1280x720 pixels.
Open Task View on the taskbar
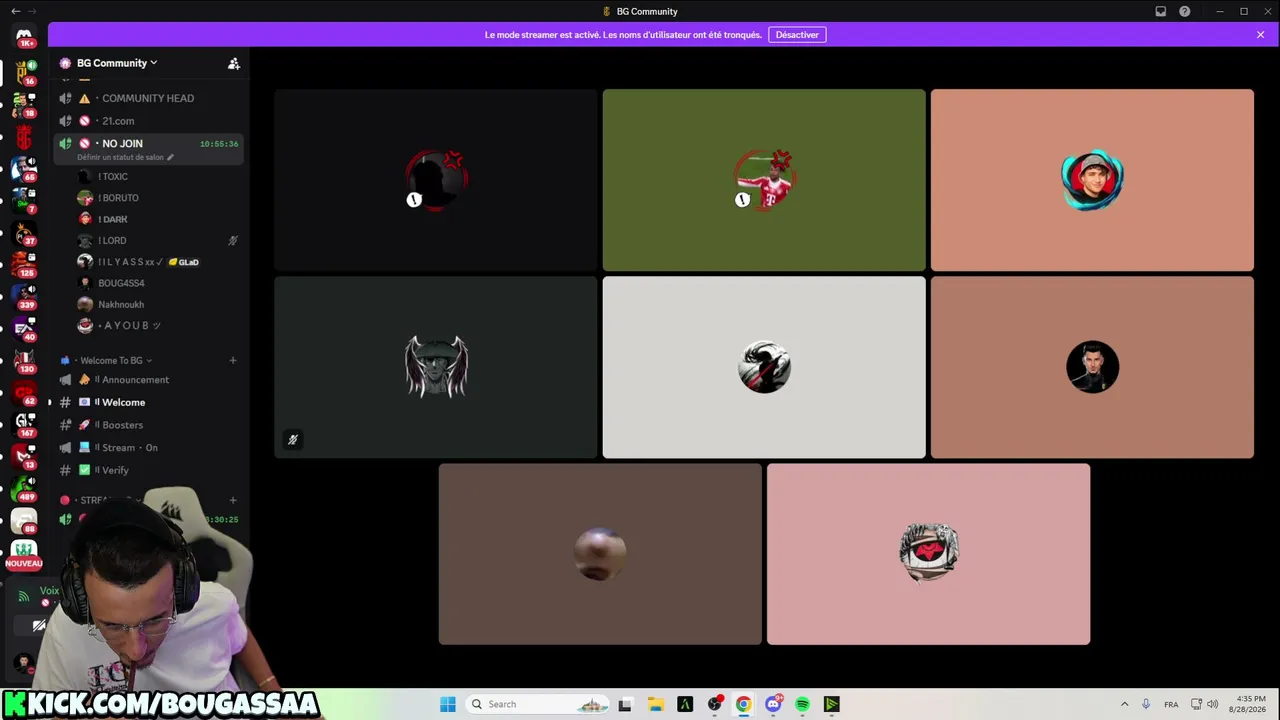coord(625,704)
